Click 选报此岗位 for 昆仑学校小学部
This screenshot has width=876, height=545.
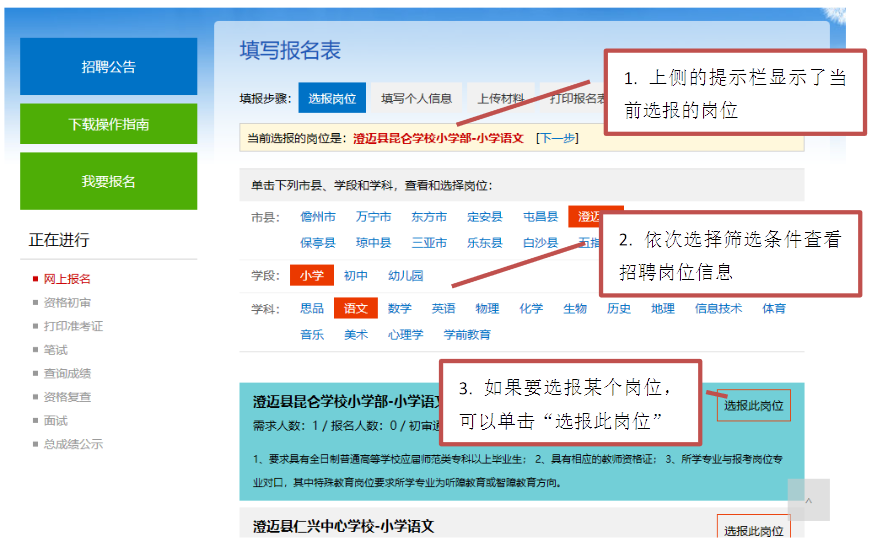[x=753, y=405]
